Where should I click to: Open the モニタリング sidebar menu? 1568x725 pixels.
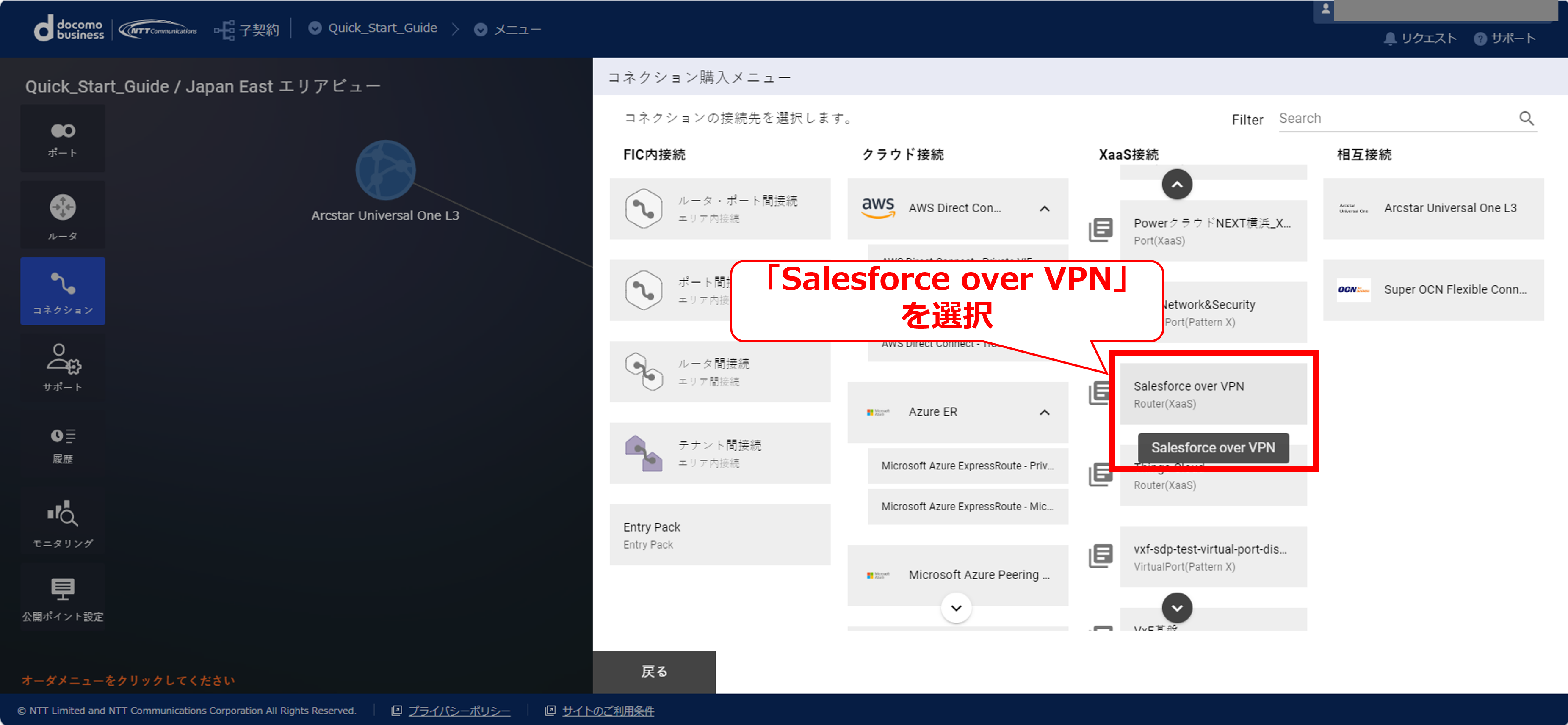pyautogui.click(x=63, y=521)
